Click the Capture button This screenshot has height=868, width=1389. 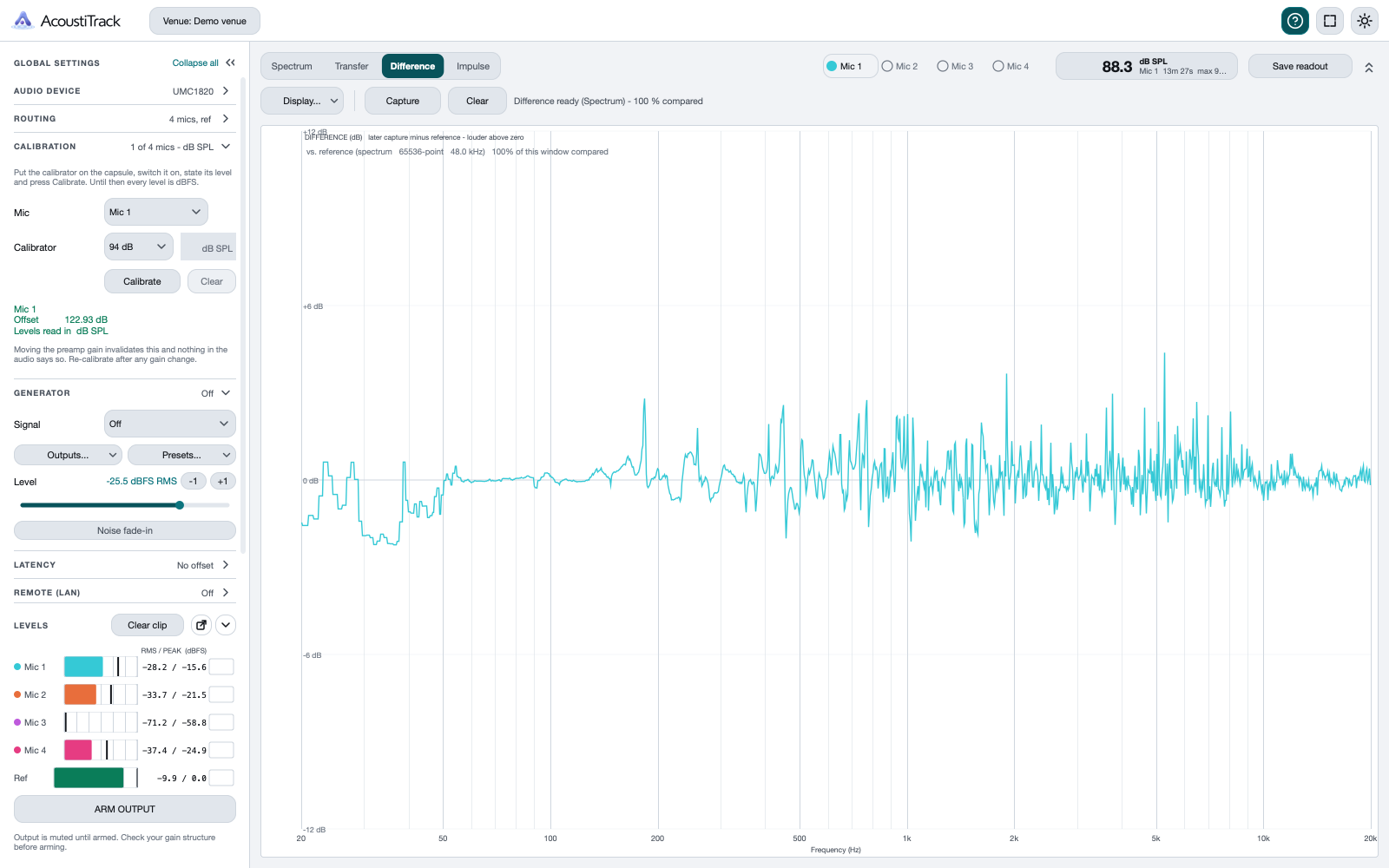pyautogui.click(x=403, y=101)
